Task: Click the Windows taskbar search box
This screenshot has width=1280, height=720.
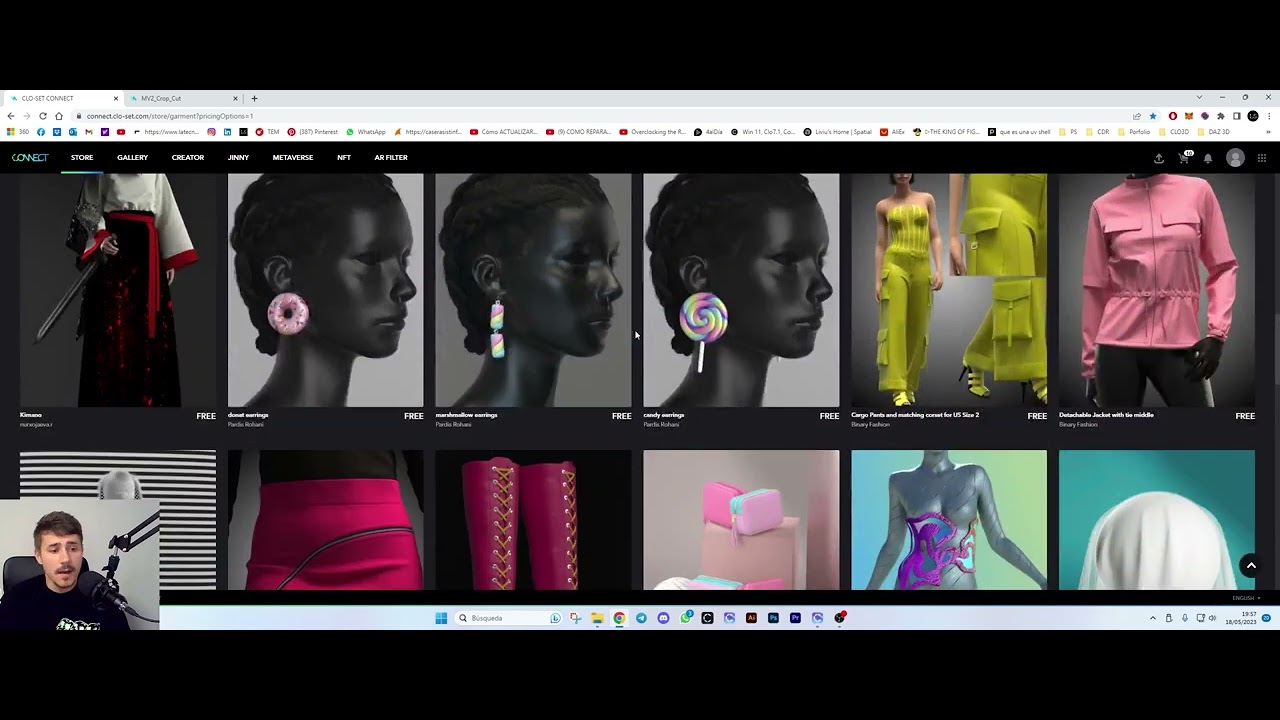Action: pos(509,618)
